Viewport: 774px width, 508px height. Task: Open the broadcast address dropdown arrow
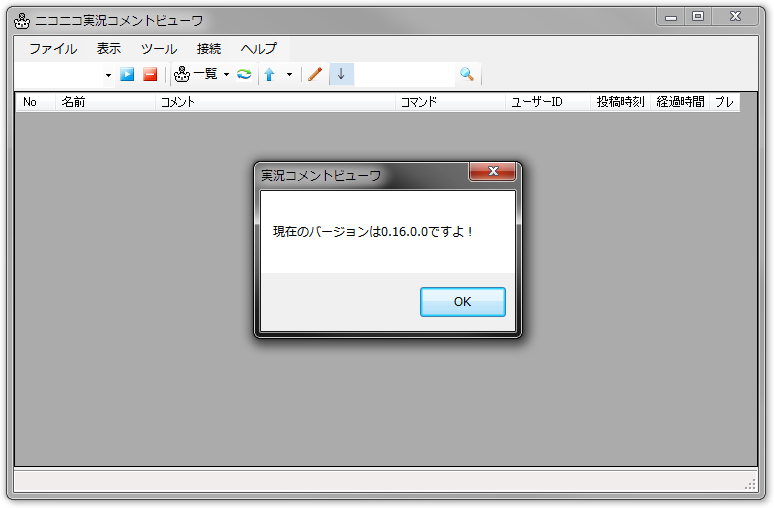[x=108, y=75]
